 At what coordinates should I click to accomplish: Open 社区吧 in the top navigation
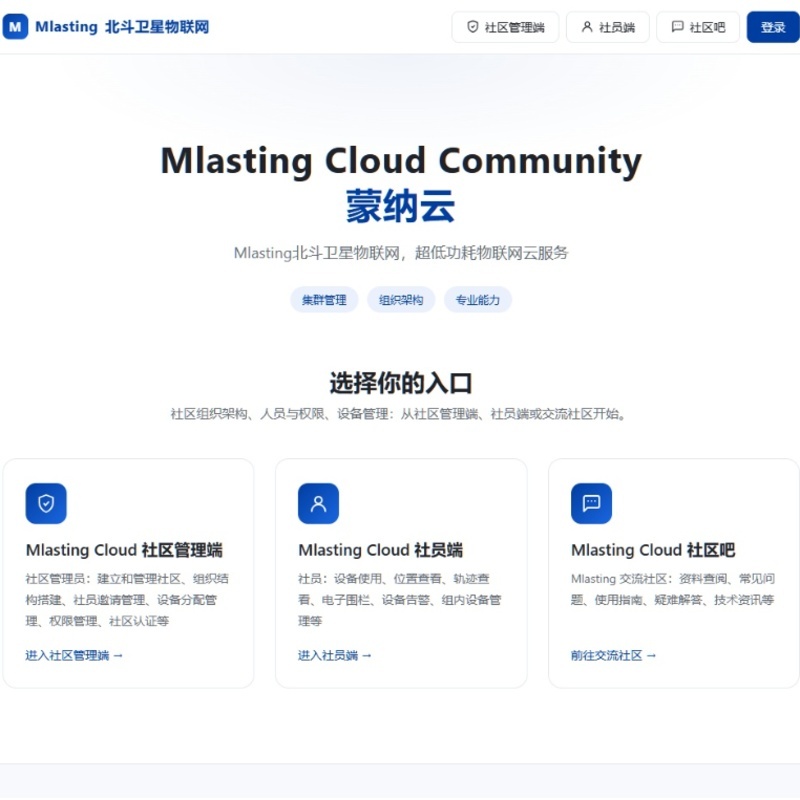click(697, 27)
